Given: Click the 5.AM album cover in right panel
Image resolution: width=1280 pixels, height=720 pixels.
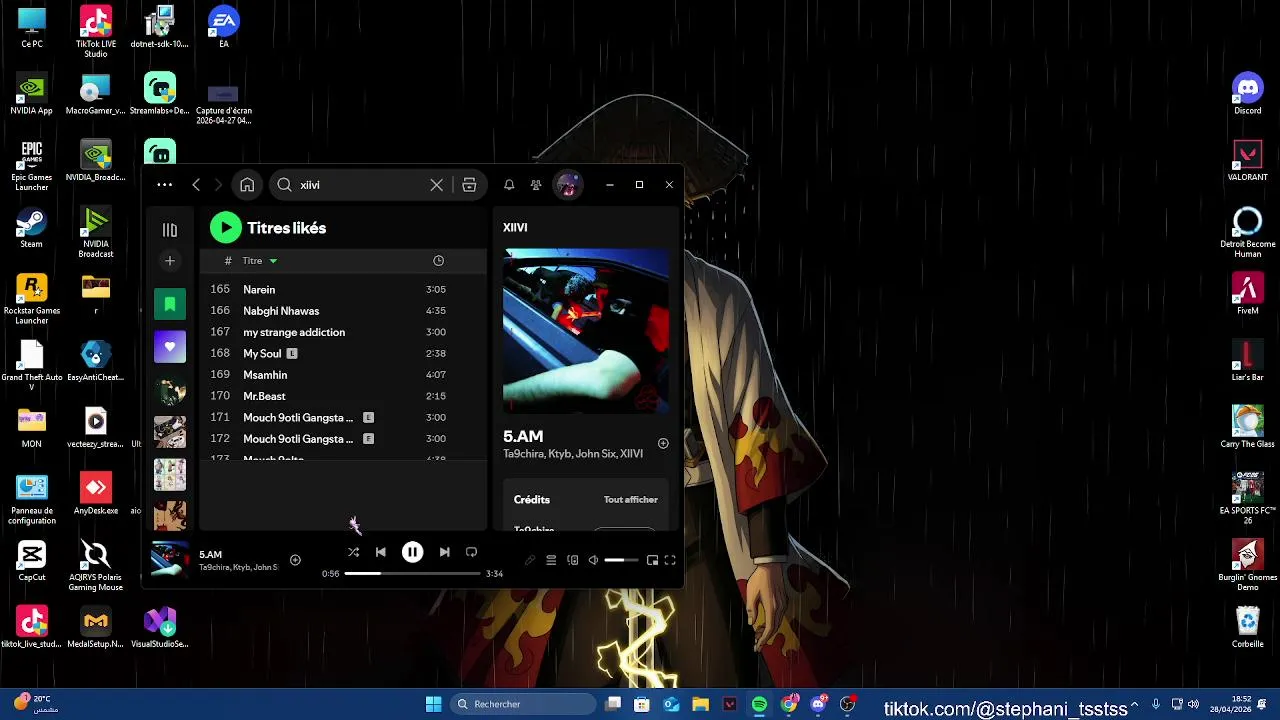Looking at the screenshot, I should (586, 331).
